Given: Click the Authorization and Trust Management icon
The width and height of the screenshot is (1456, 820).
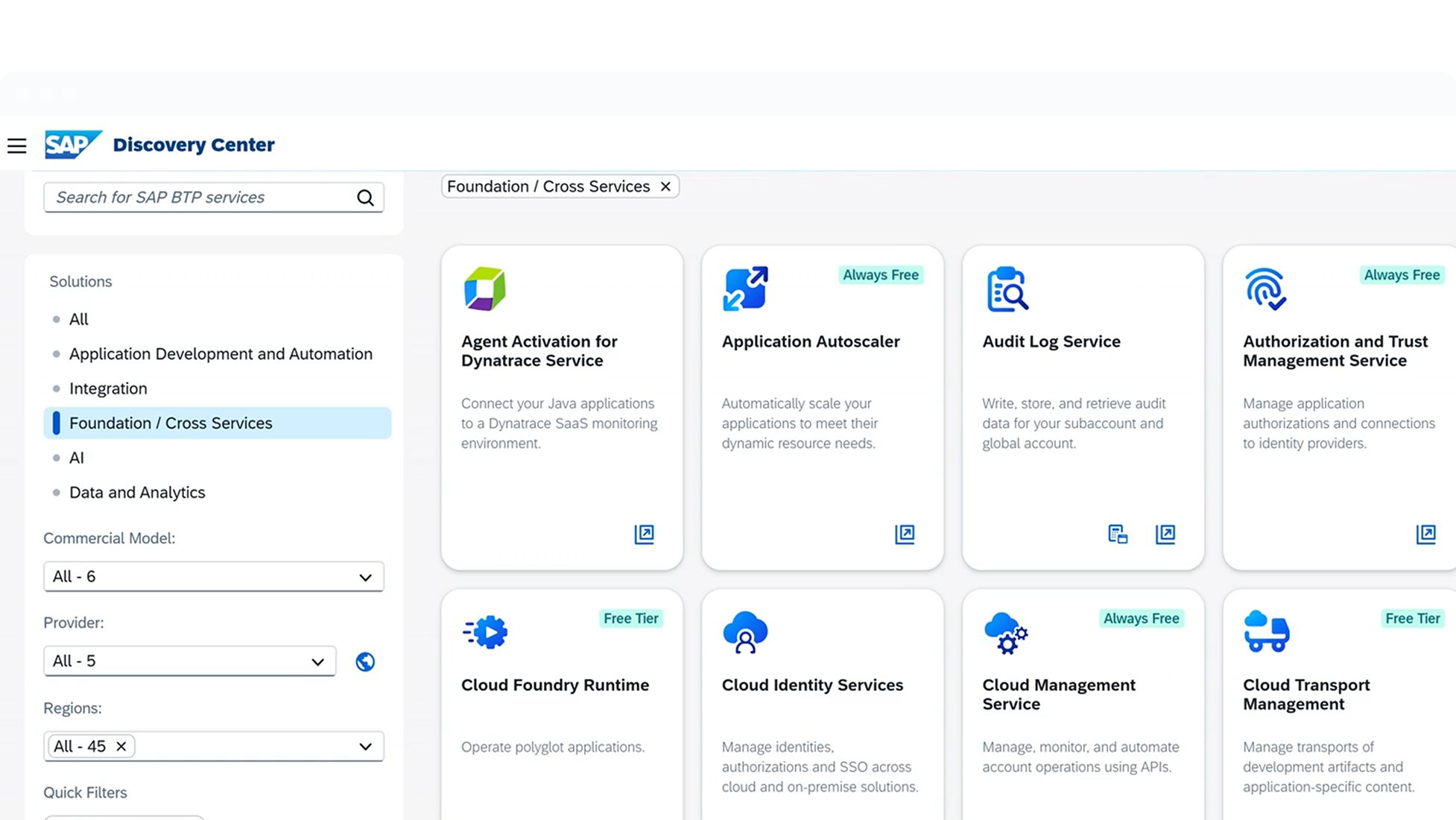Looking at the screenshot, I should [x=1266, y=288].
